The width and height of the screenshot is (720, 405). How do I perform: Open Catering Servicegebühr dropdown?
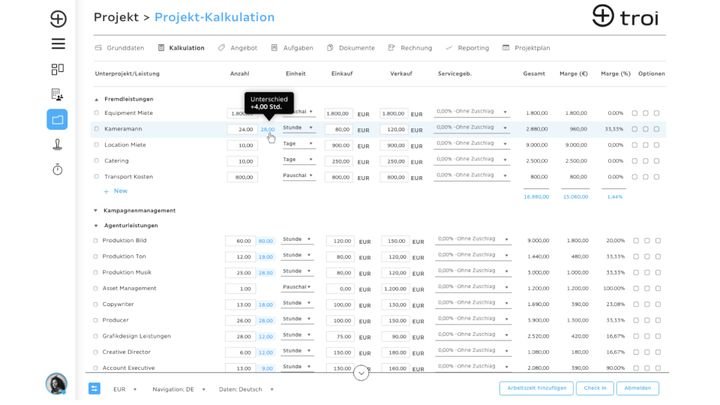coord(472,159)
